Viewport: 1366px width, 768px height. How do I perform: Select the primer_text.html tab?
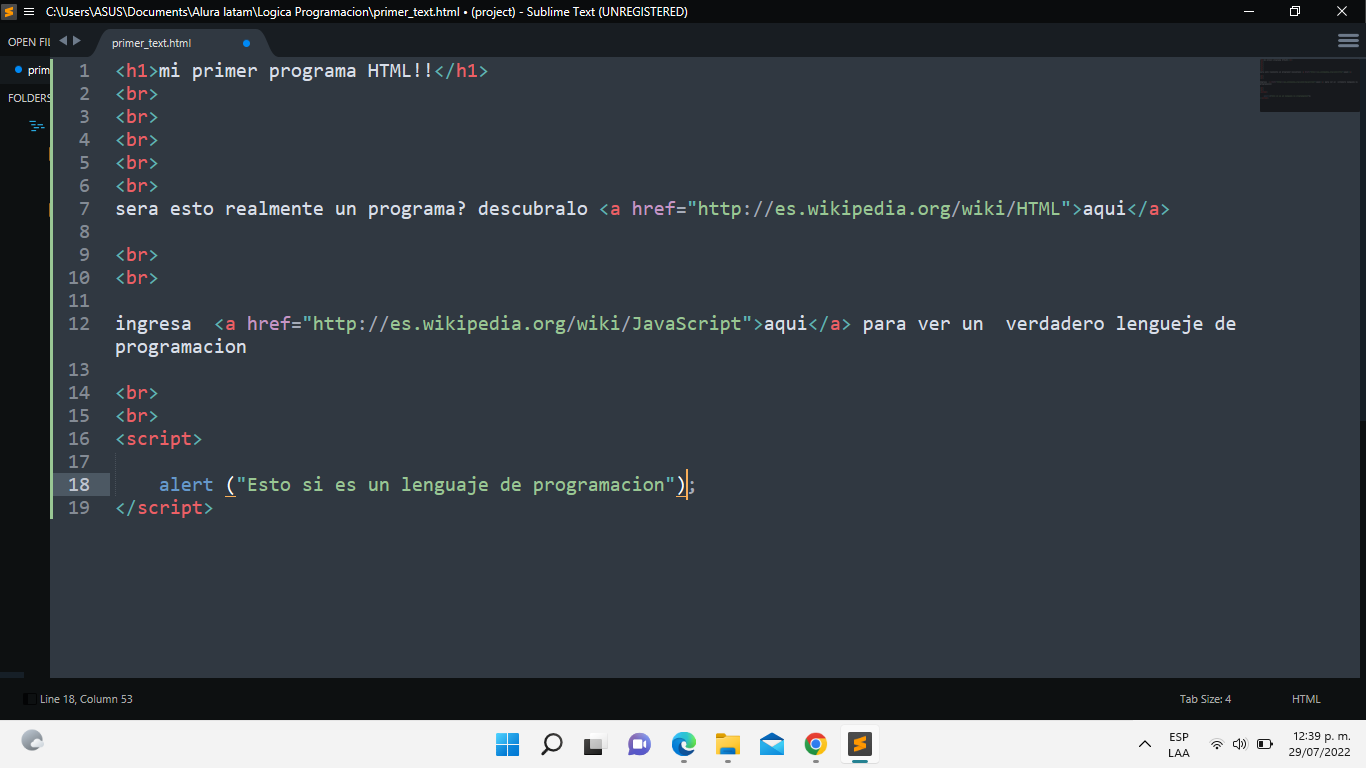click(152, 43)
